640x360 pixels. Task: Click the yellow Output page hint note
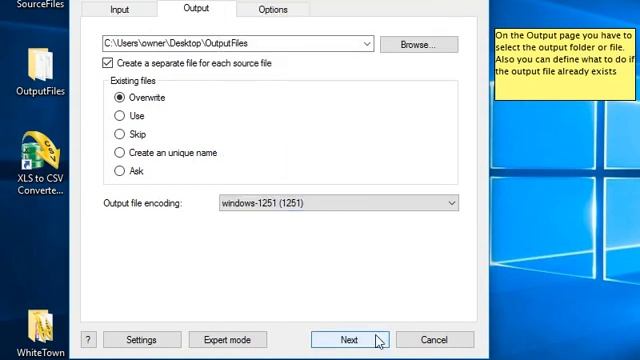click(x=565, y=64)
